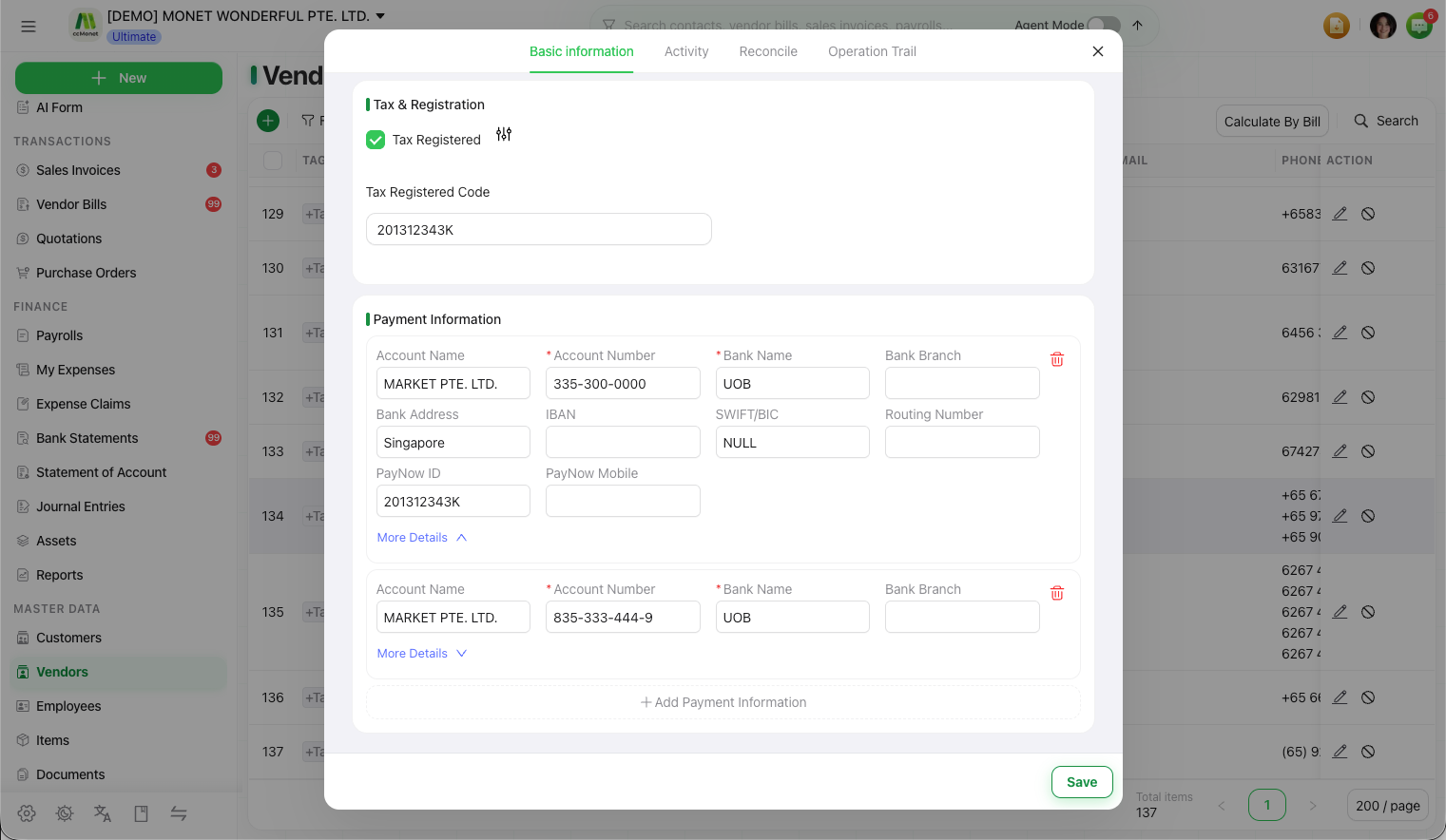Open the user profile avatar
This screenshot has width=1446, height=840.
1383,26
